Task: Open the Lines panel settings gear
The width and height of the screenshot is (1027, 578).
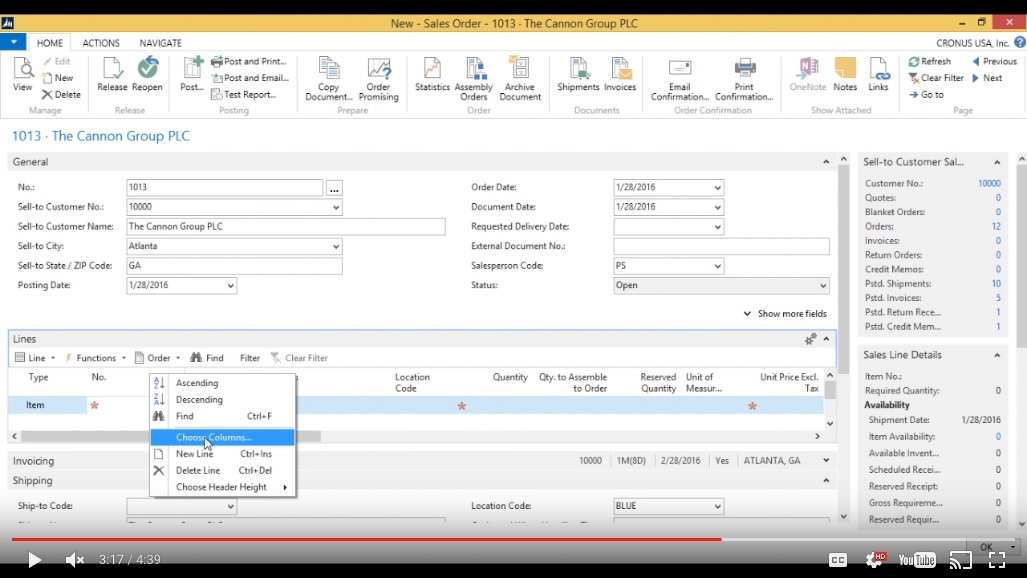Action: tap(810, 339)
